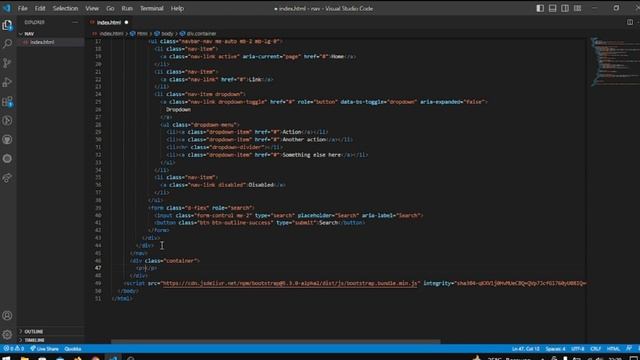The height and width of the screenshot is (360, 640).
Task: Click UTF-8 encoding in status bar
Action: tap(578, 349)
